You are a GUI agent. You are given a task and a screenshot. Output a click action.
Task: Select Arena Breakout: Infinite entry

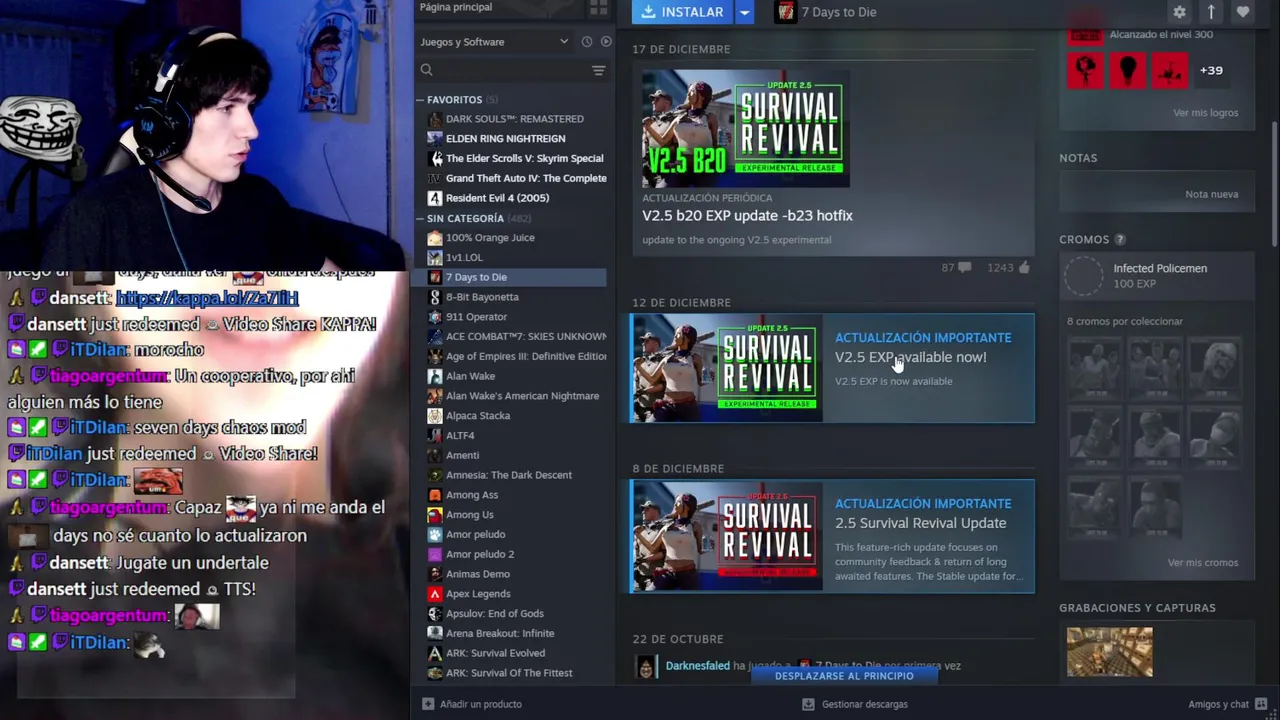[500, 633]
